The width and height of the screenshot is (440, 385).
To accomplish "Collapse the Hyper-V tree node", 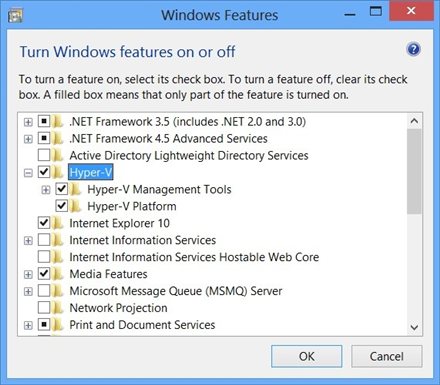I will (x=28, y=173).
